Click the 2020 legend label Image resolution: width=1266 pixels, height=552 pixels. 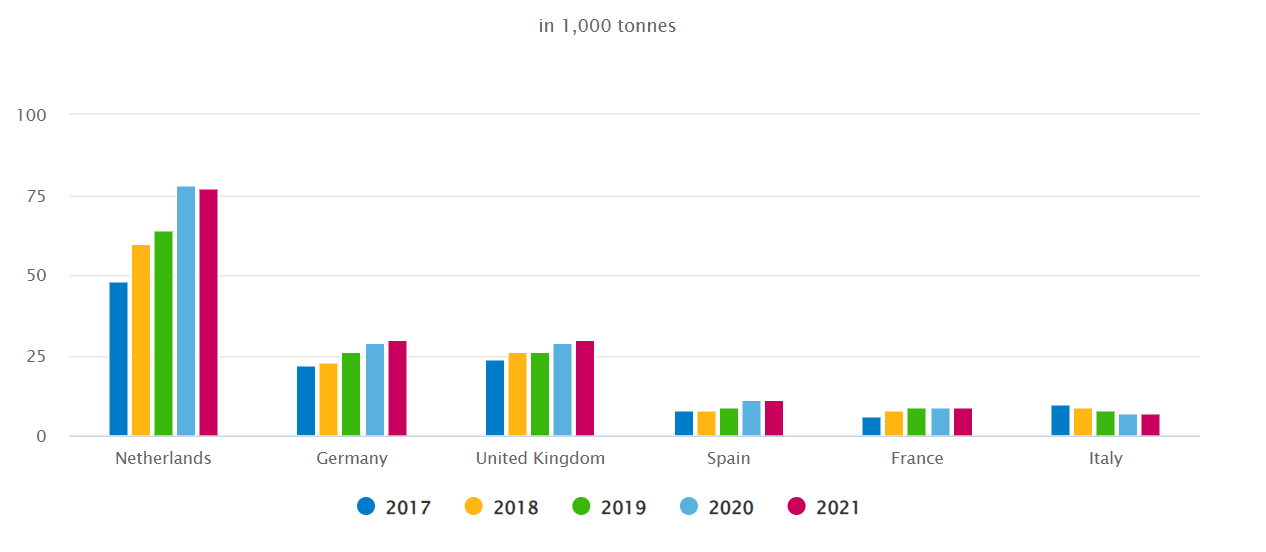click(x=731, y=508)
